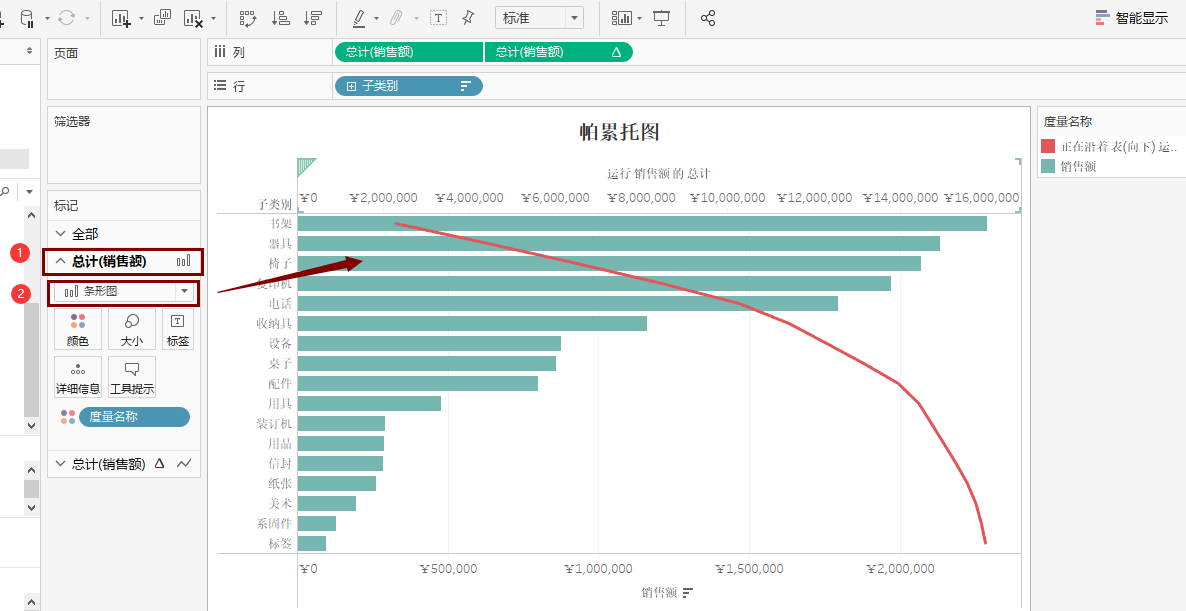Sort descending using toolbar icon
The width and height of the screenshot is (1186, 611).
pos(312,18)
